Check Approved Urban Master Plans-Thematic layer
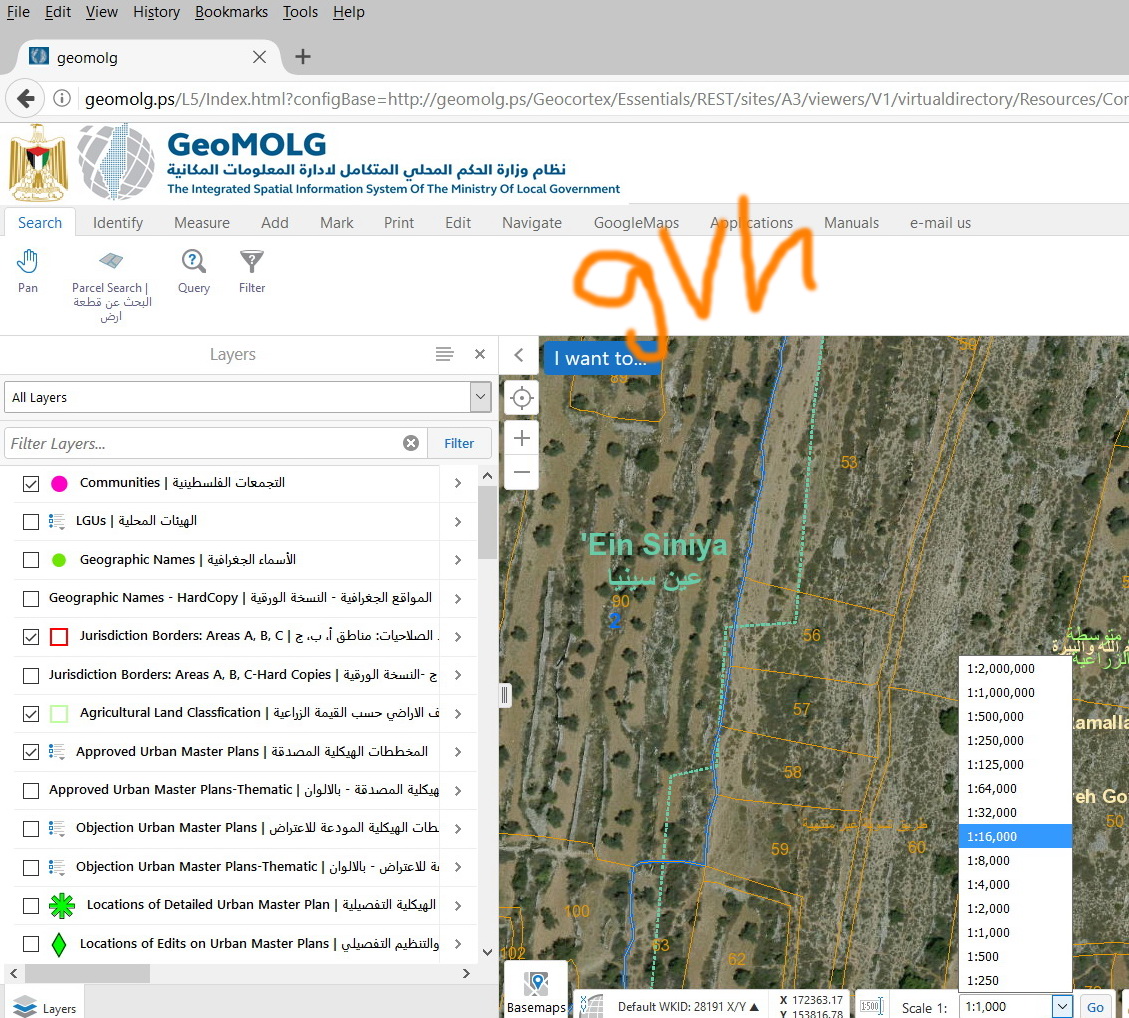1129x1018 pixels. tap(31, 790)
